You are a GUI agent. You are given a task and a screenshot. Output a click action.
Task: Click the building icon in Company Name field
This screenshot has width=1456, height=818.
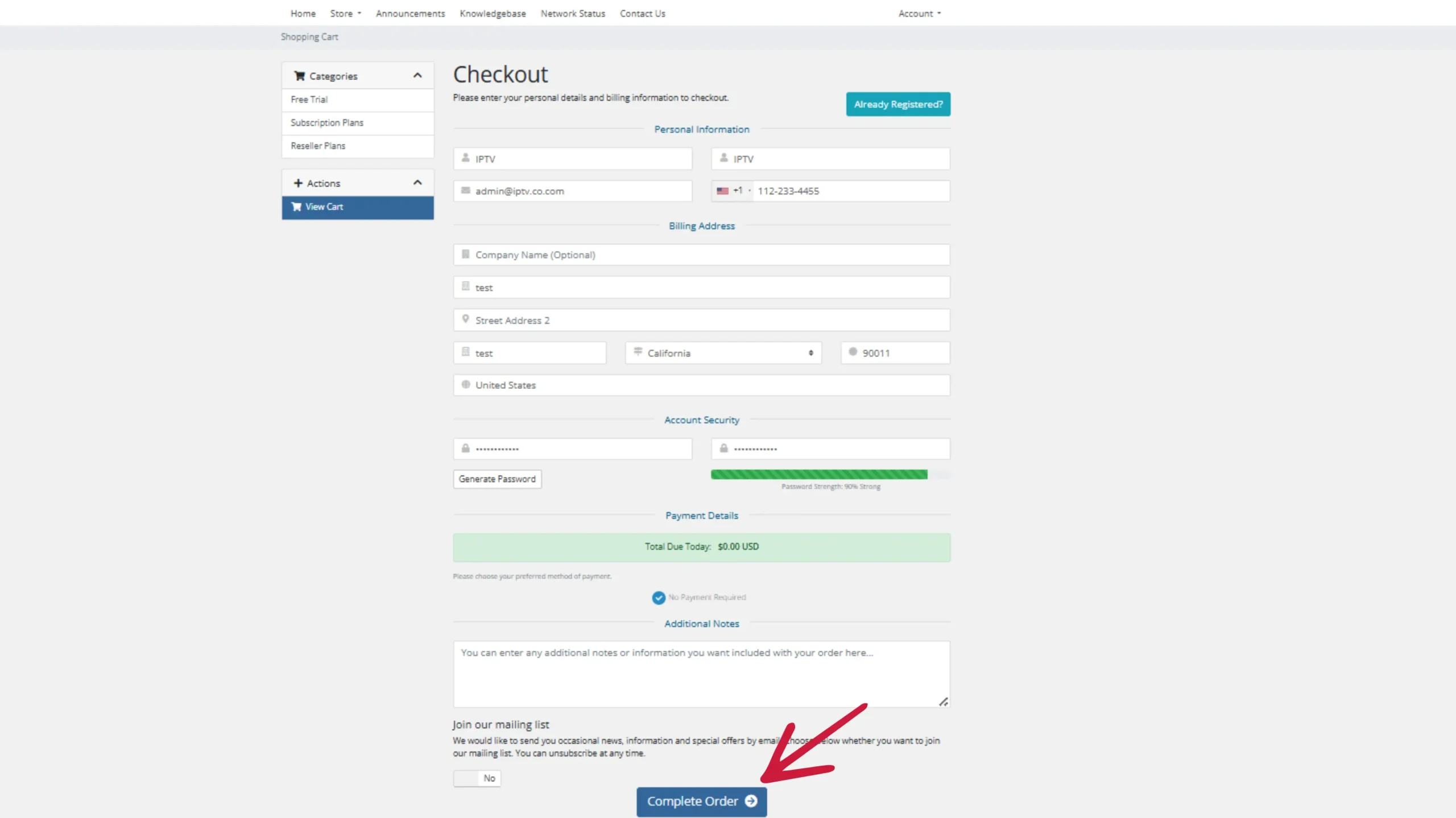point(466,254)
